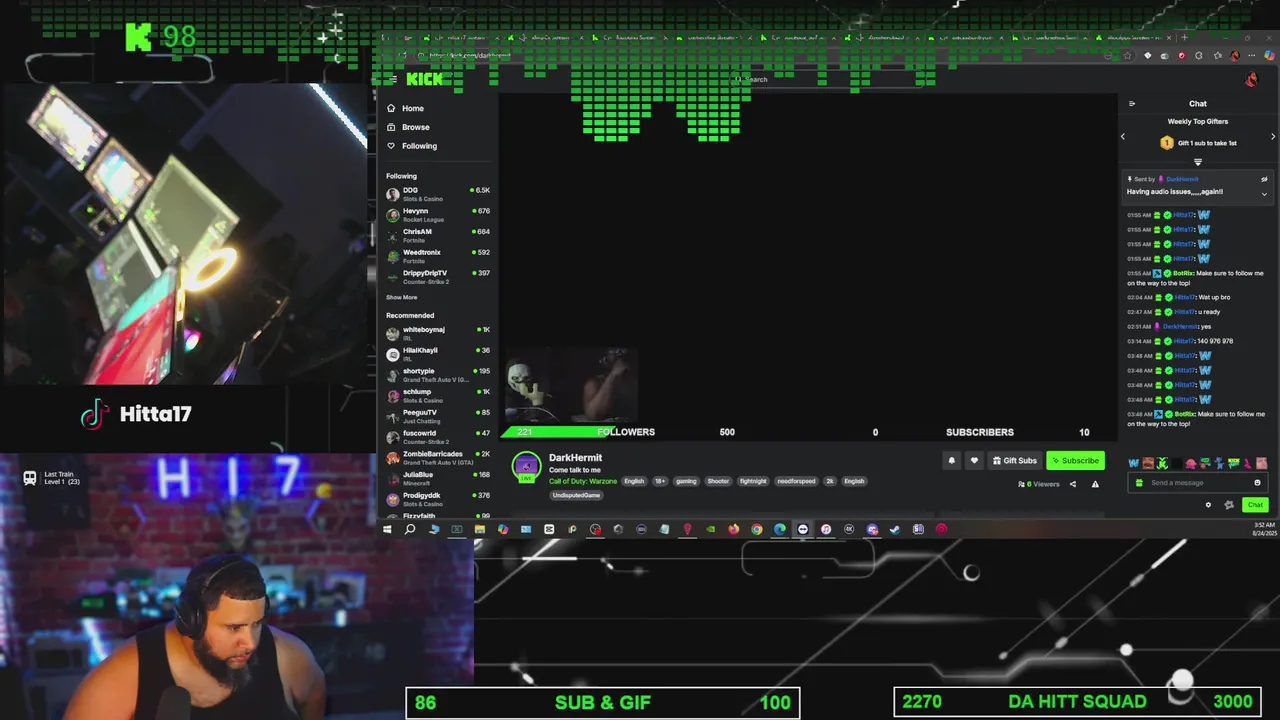
Task: Open the chat emote picker
Action: (1257, 483)
